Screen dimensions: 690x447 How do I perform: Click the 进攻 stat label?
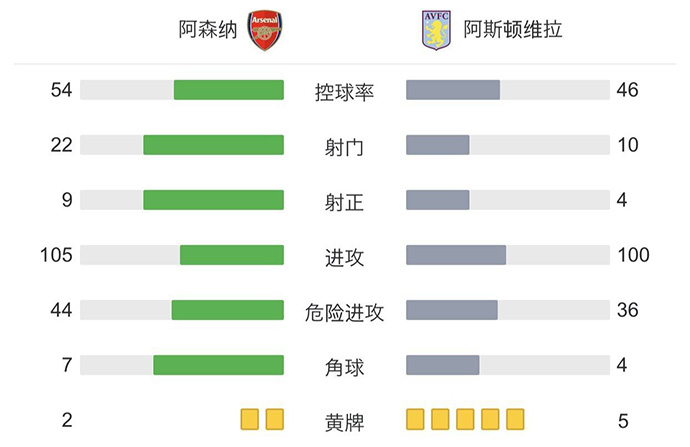[344, 256]
